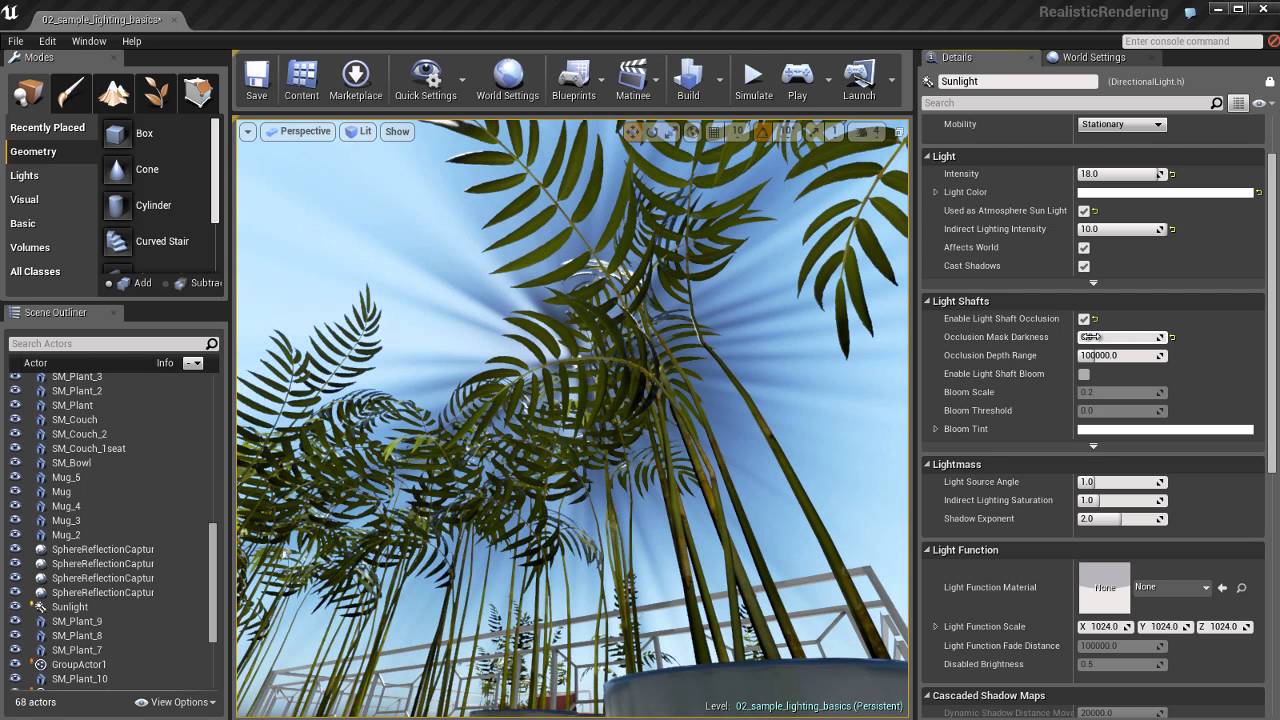This screenshot has width=1280, height=720.
Task: Open World Settings toolbar icon
Action: 508,80
